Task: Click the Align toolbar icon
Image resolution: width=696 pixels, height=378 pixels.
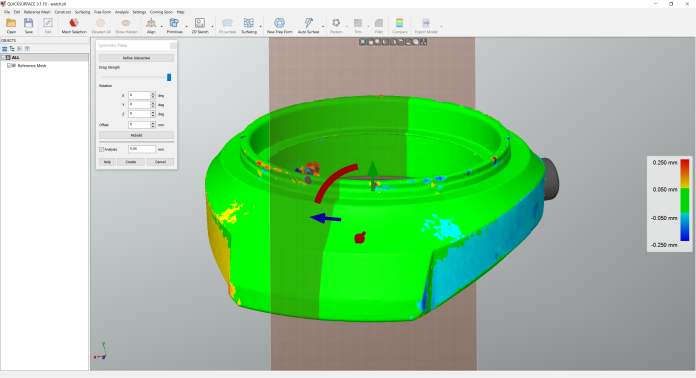Action: [151, 26]
